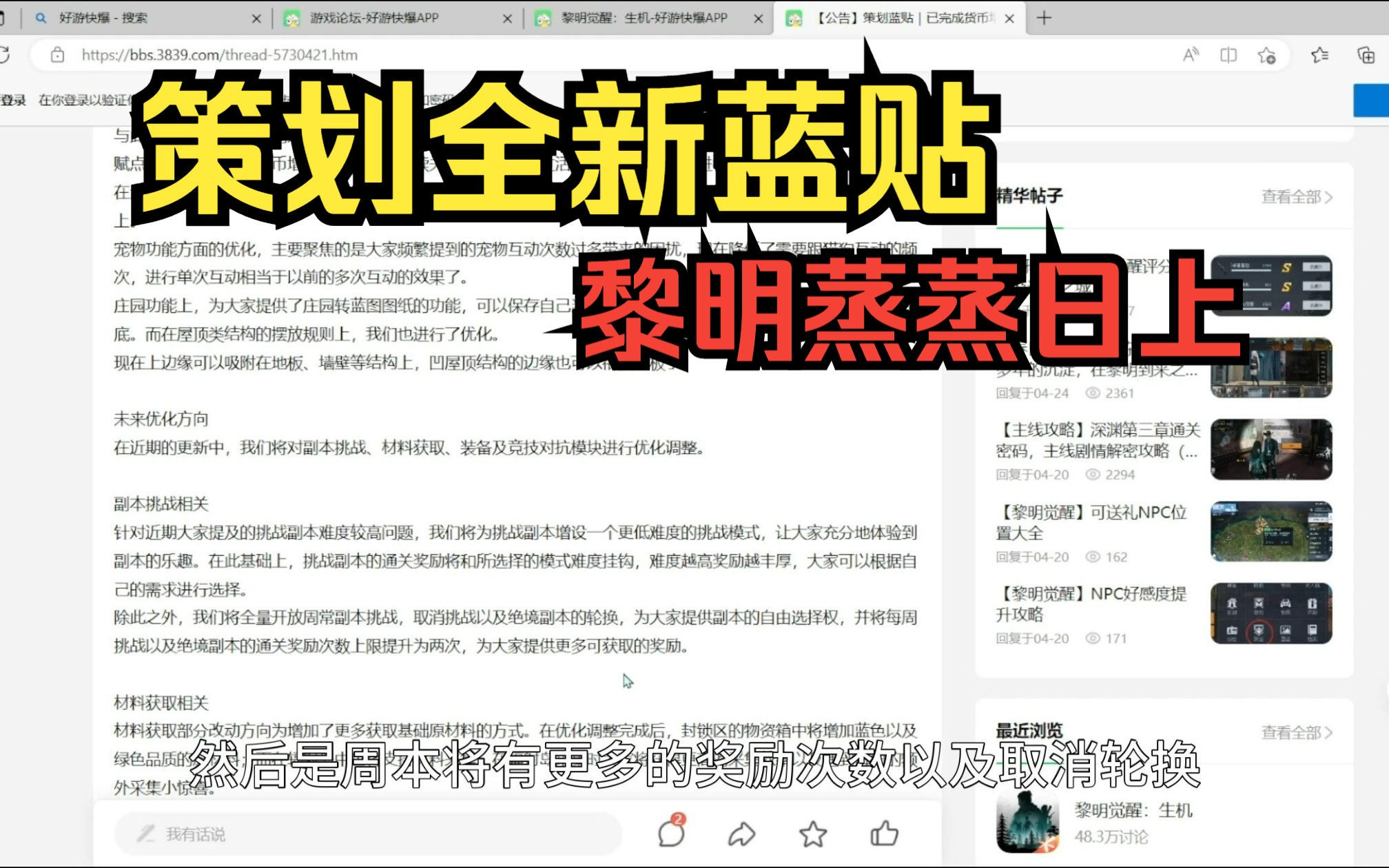Open the first 精华帖子 thumbnail with S ratings

point(1271,285)
